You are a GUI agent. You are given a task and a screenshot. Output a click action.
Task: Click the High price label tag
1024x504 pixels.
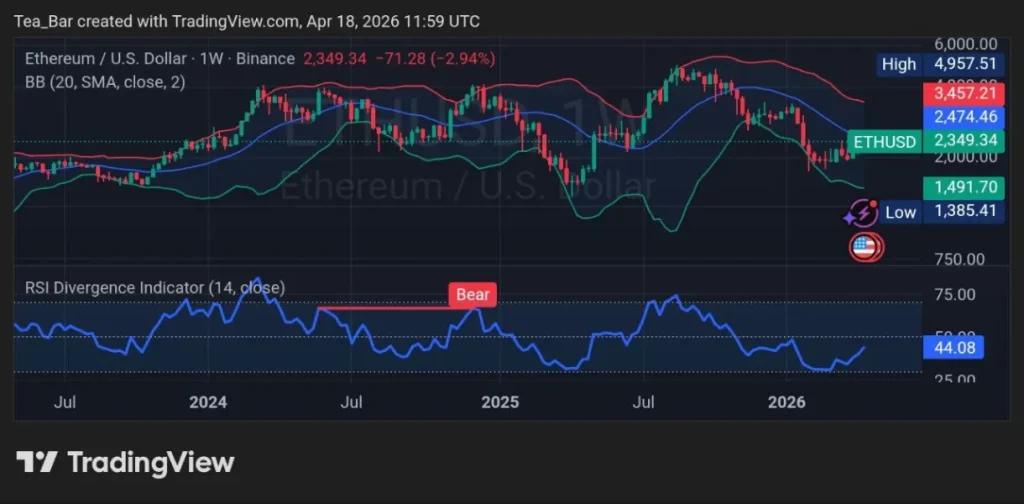click(x=898, y=65)
